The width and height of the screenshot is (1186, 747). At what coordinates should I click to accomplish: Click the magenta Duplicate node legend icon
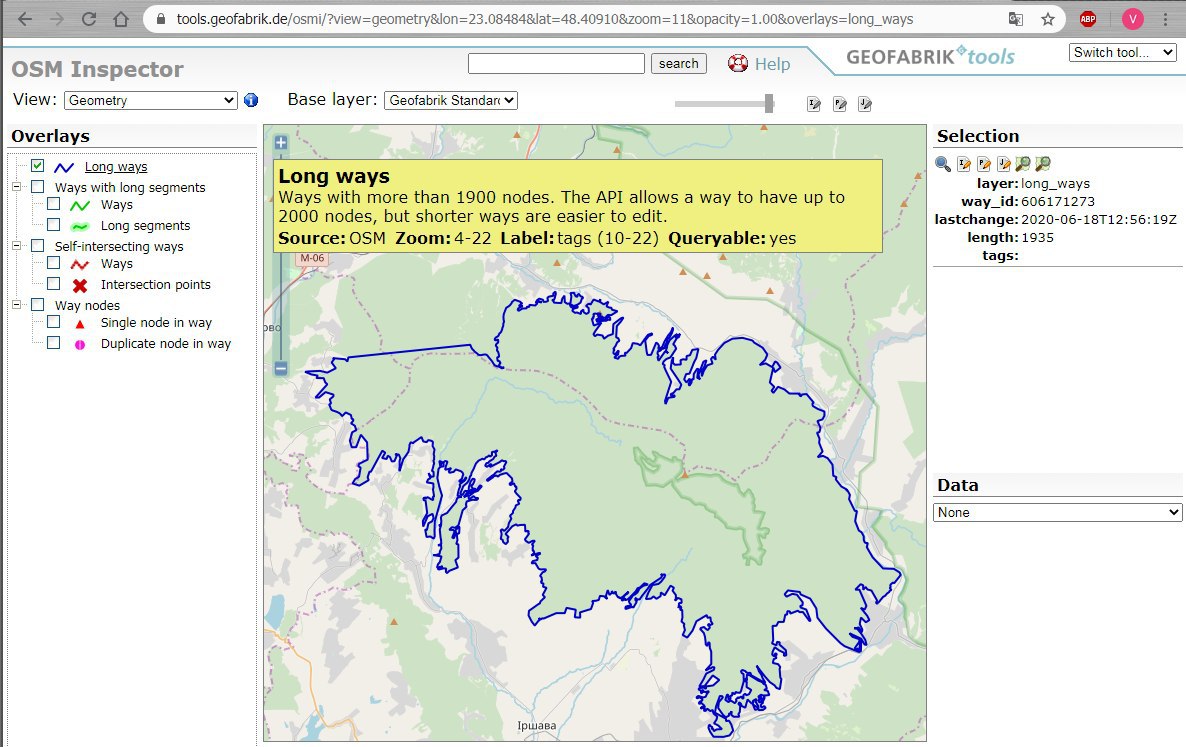point(80,345)
